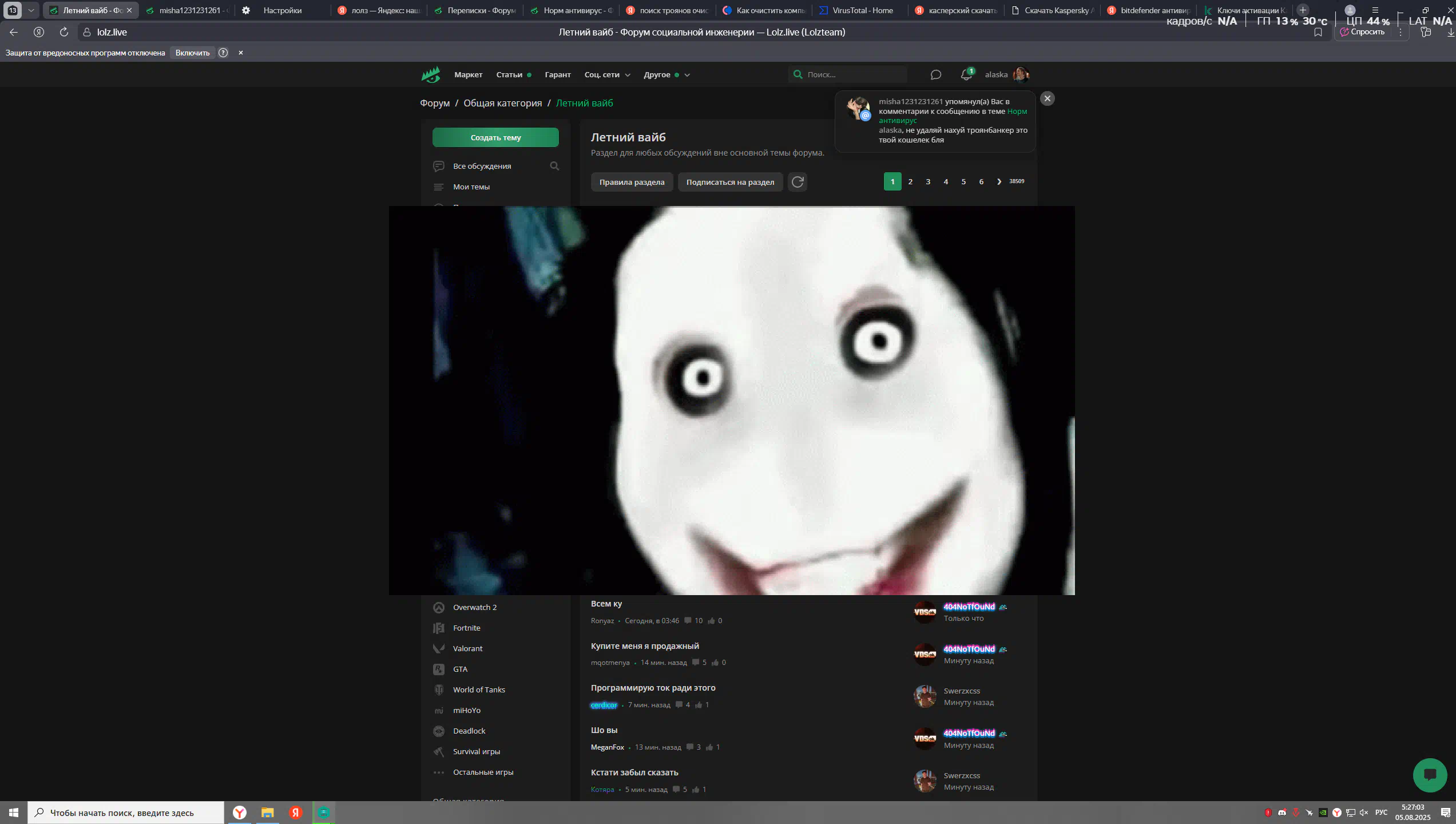
Task: Open the Гарант menu item
Action: point(558,74)
